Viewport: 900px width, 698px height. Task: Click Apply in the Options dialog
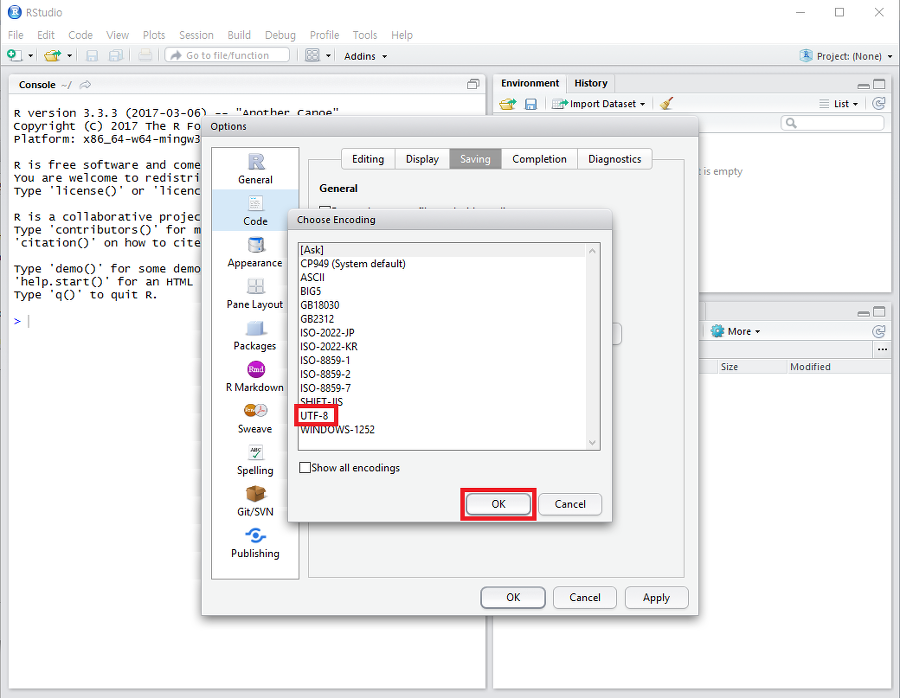(x=656, y=598)
